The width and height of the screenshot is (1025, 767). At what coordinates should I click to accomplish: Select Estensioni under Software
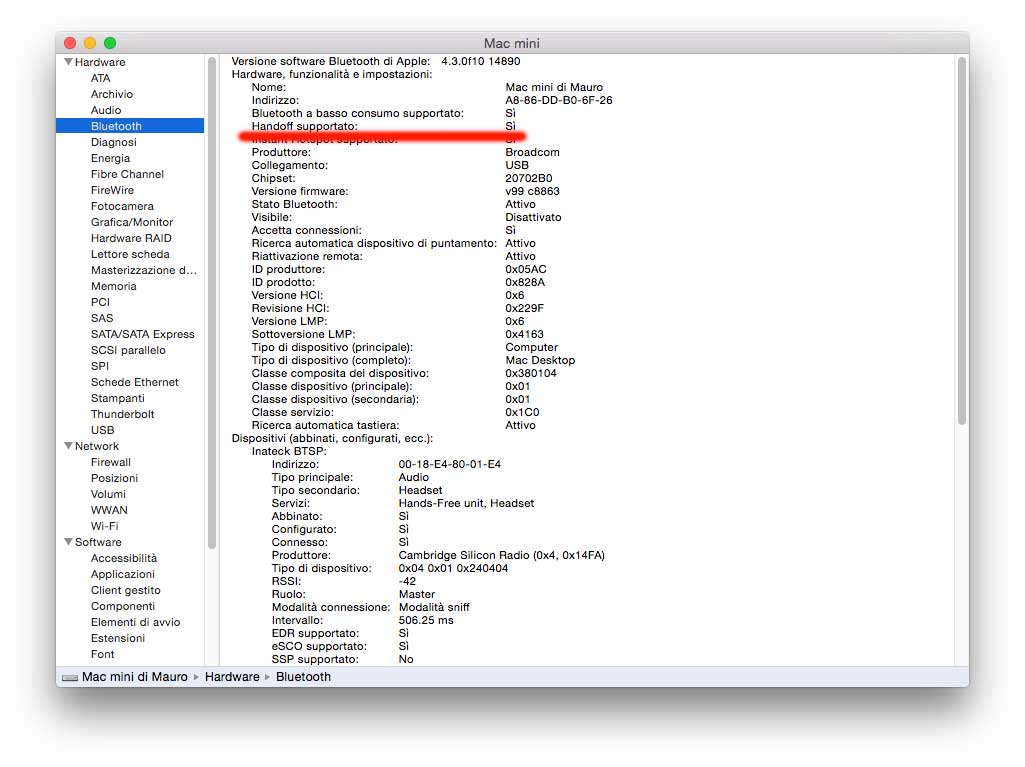click(x=118, y=638)
